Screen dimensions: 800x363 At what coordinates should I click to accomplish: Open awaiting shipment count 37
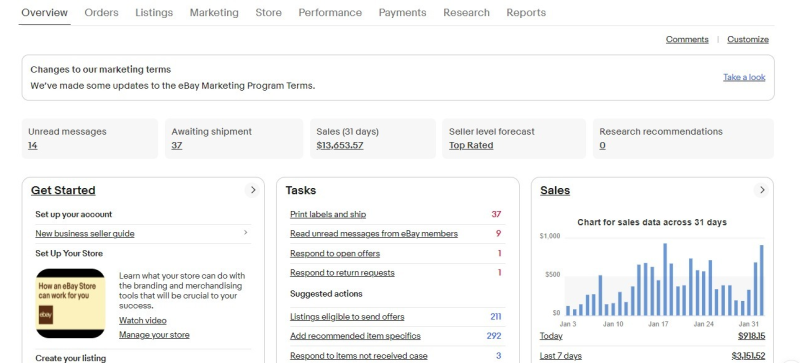(x=177, y=146)
